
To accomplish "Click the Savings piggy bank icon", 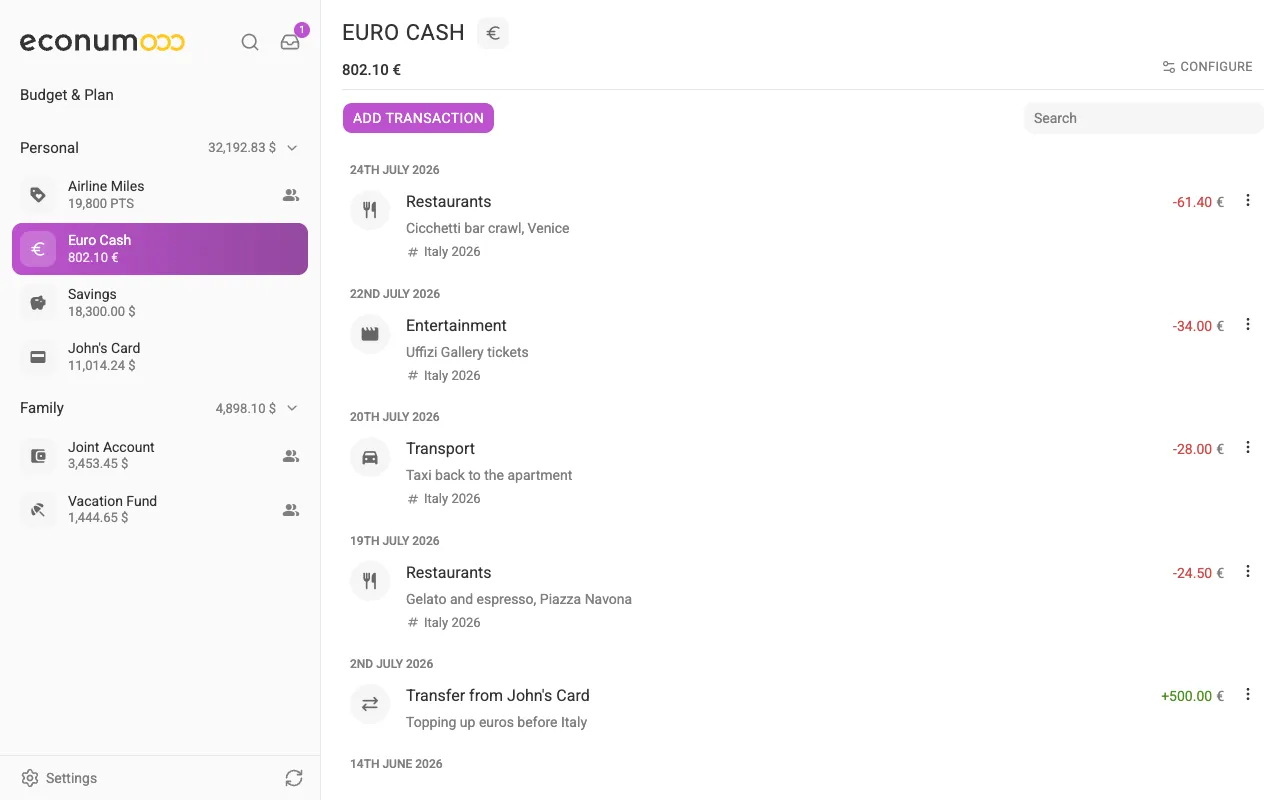I will click(x=38, y=303).
